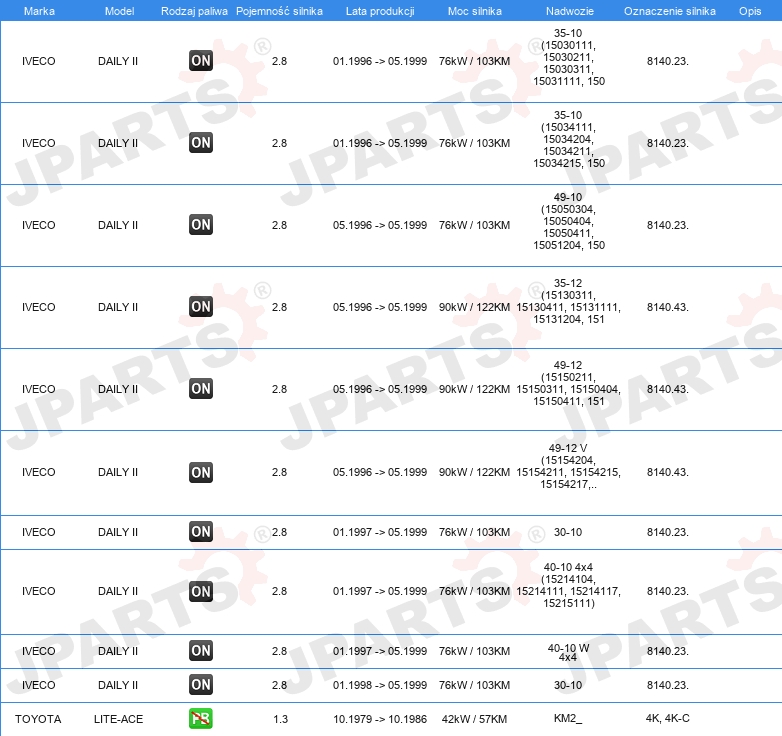Viewport: 782px width, 736px height.
Task: Click 8140.43. in the 49-12 V row
Action: 668,472
